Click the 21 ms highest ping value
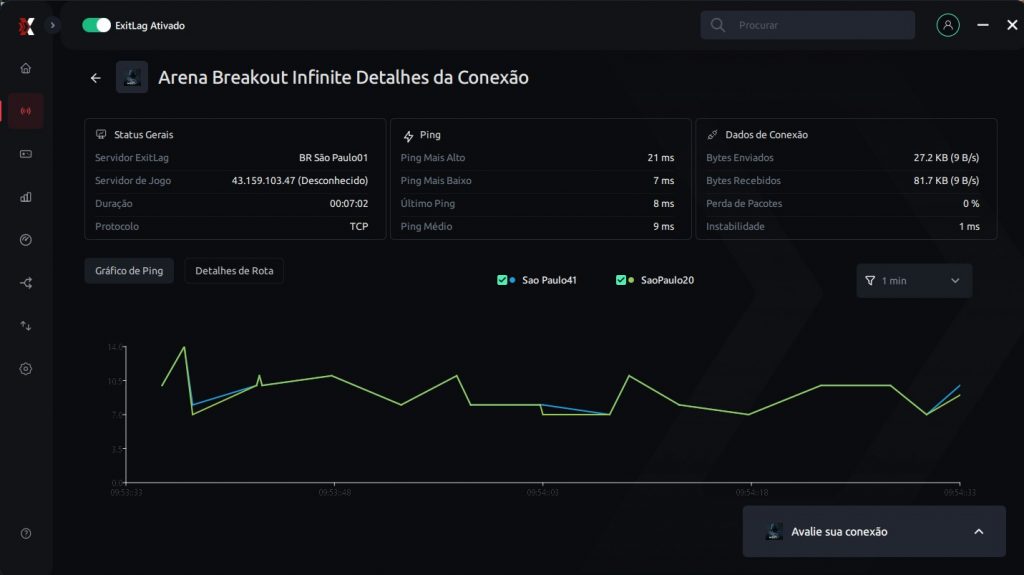The height and width of the screenshot is (575, 1024). tap(661, 157)
